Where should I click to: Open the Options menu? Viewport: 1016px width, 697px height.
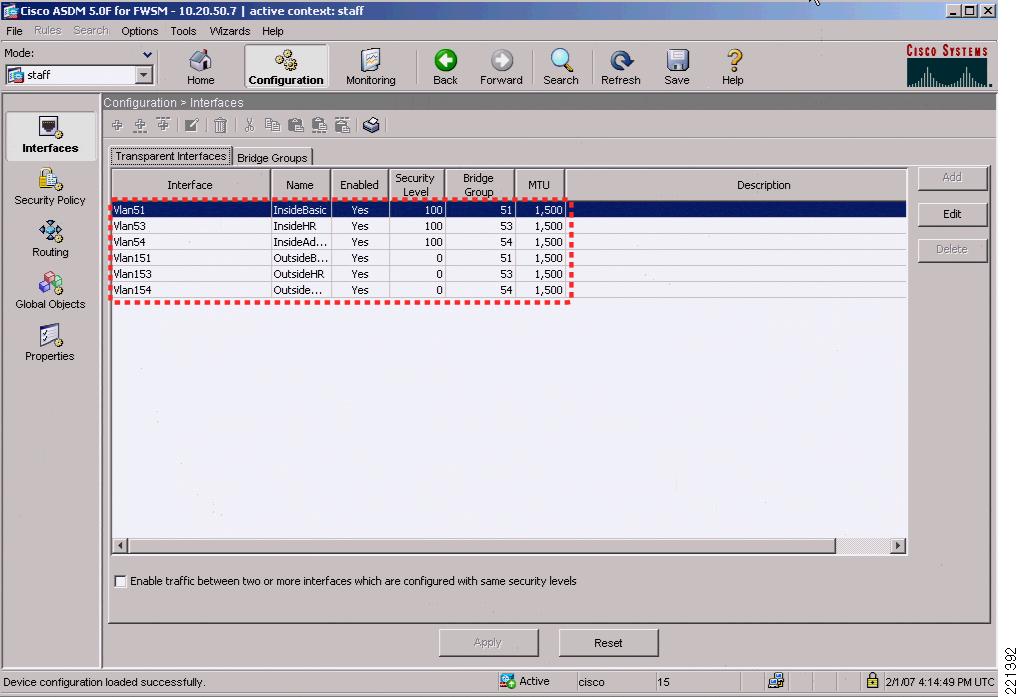tap(139, 30)
